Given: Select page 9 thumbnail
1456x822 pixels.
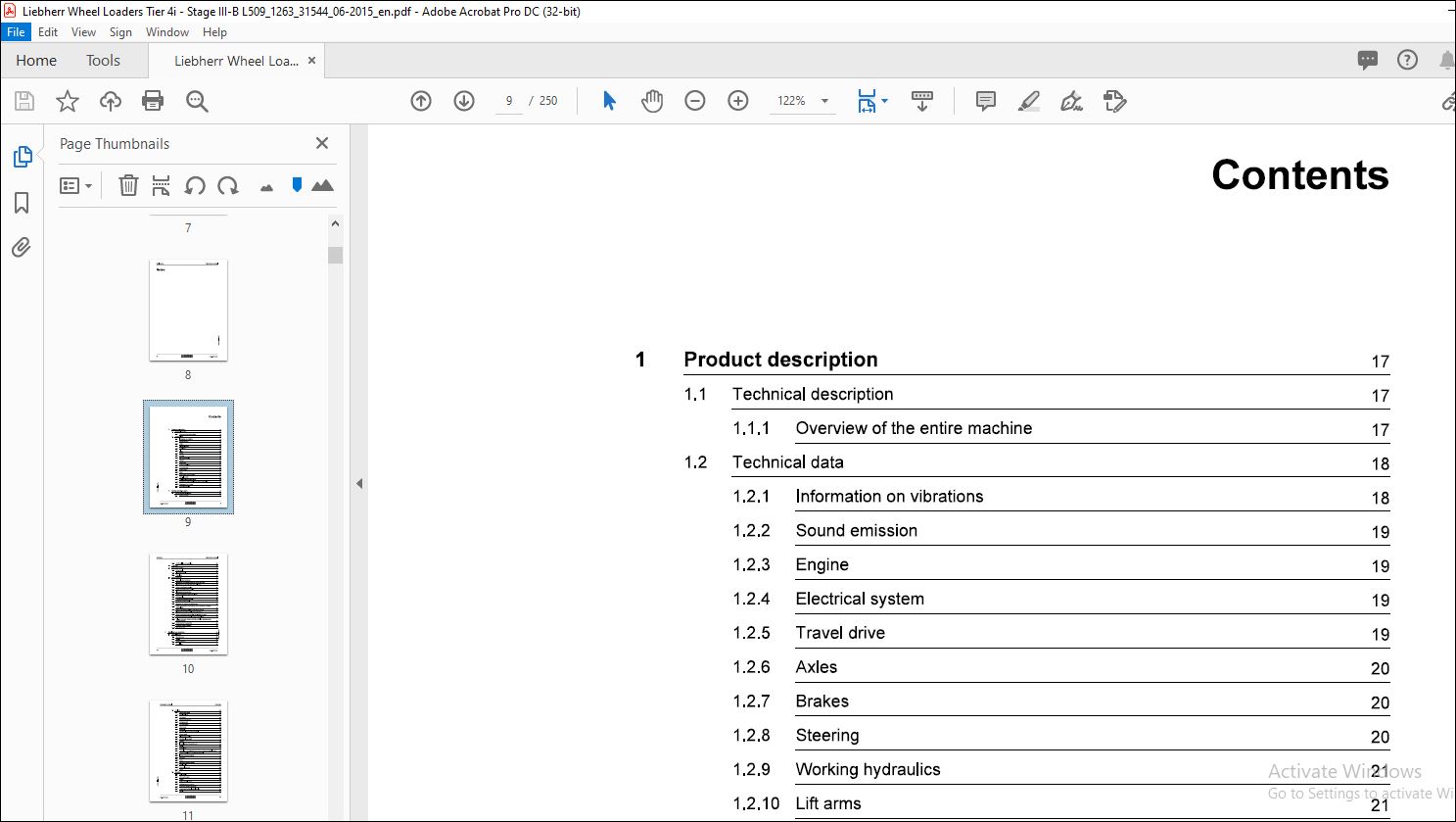Looking at the screenshot, I should tap(188, 457).
